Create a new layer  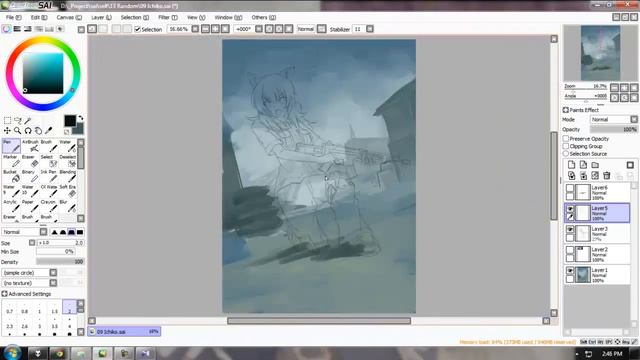tap(571, 165)
